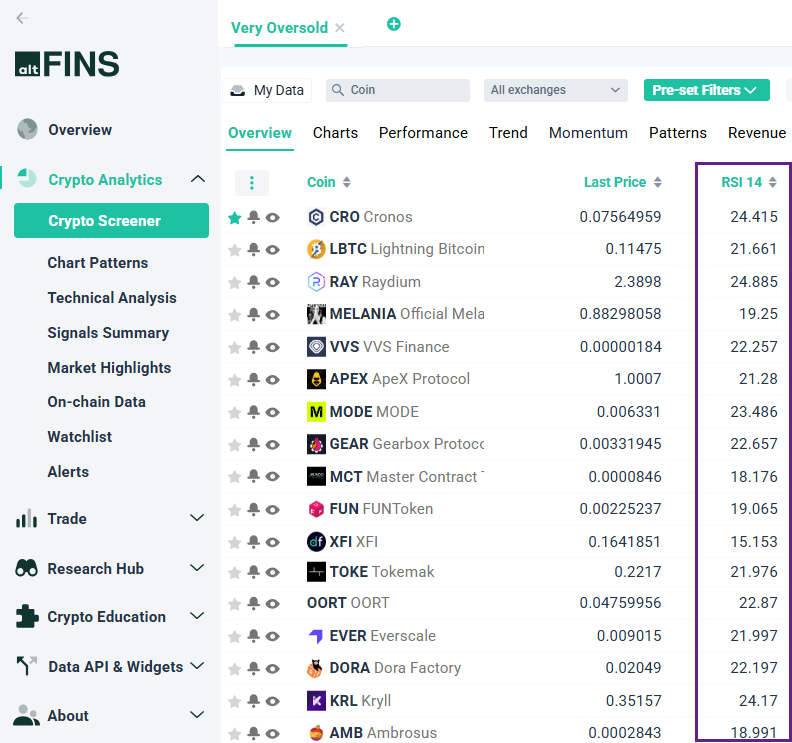Image resolution: width=792 pixels, height=743 pixels.
Task: Click the alert bell icon for CRO Cronos
Action: (254, 217)
